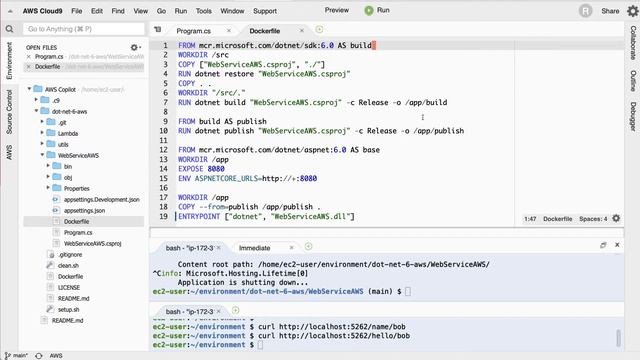
Task: Open the AWS side panel
Action: click(9, 152)
